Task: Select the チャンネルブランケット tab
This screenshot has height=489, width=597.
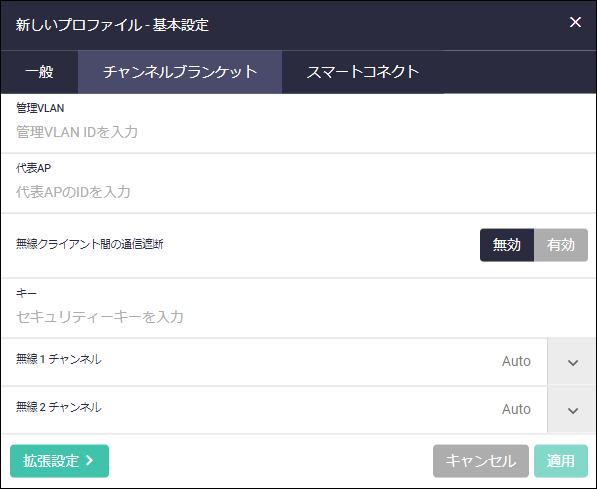Action: (x=180, y=72)
